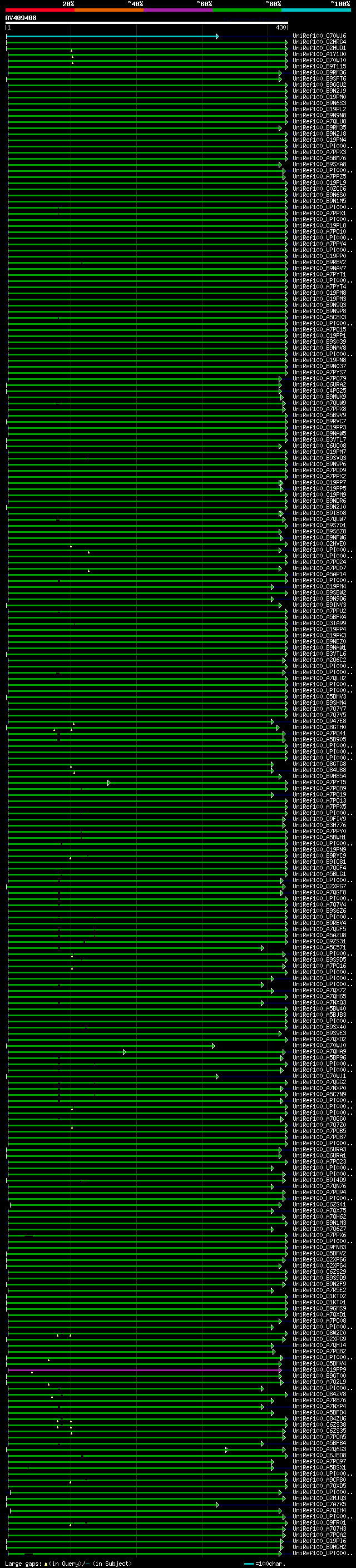The image size is (356, 1568).
Task: Select the UniRef100_B9RM35 label
Action: pyautogui.click(x=319, y=128)
